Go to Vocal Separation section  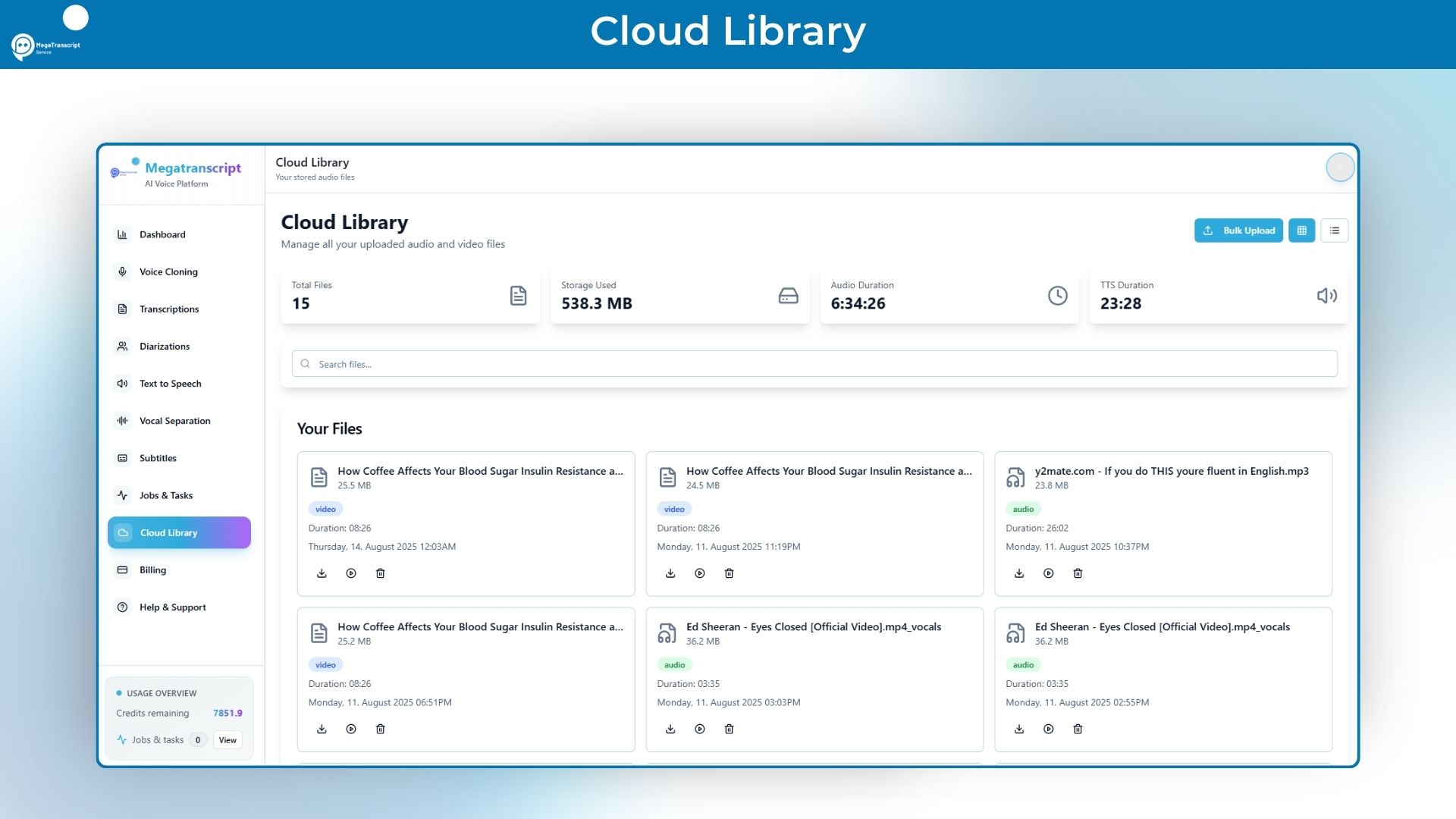[x=174, y=421]
